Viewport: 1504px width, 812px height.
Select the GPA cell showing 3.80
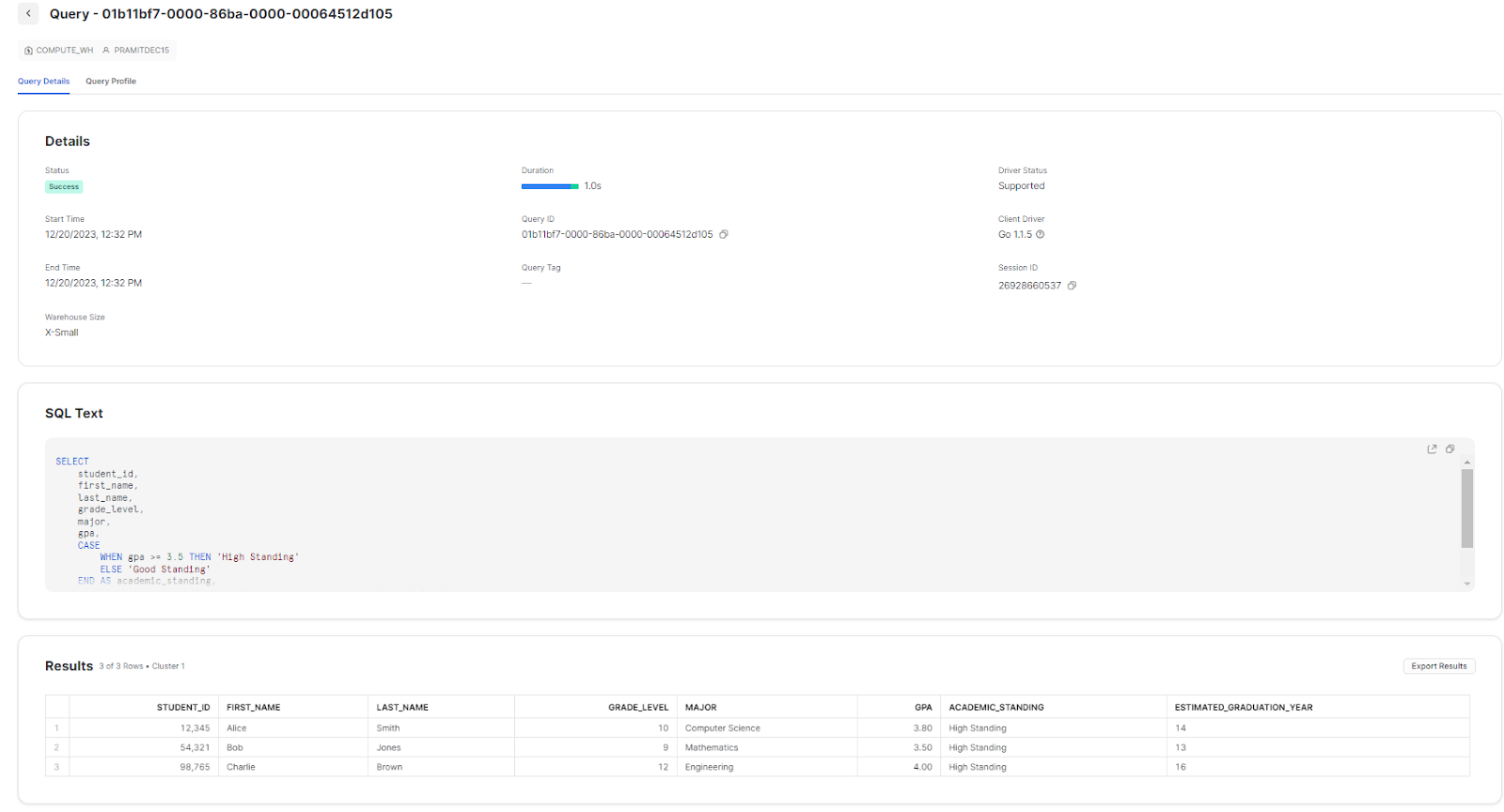pyautogui.click(x=899, y=728)
